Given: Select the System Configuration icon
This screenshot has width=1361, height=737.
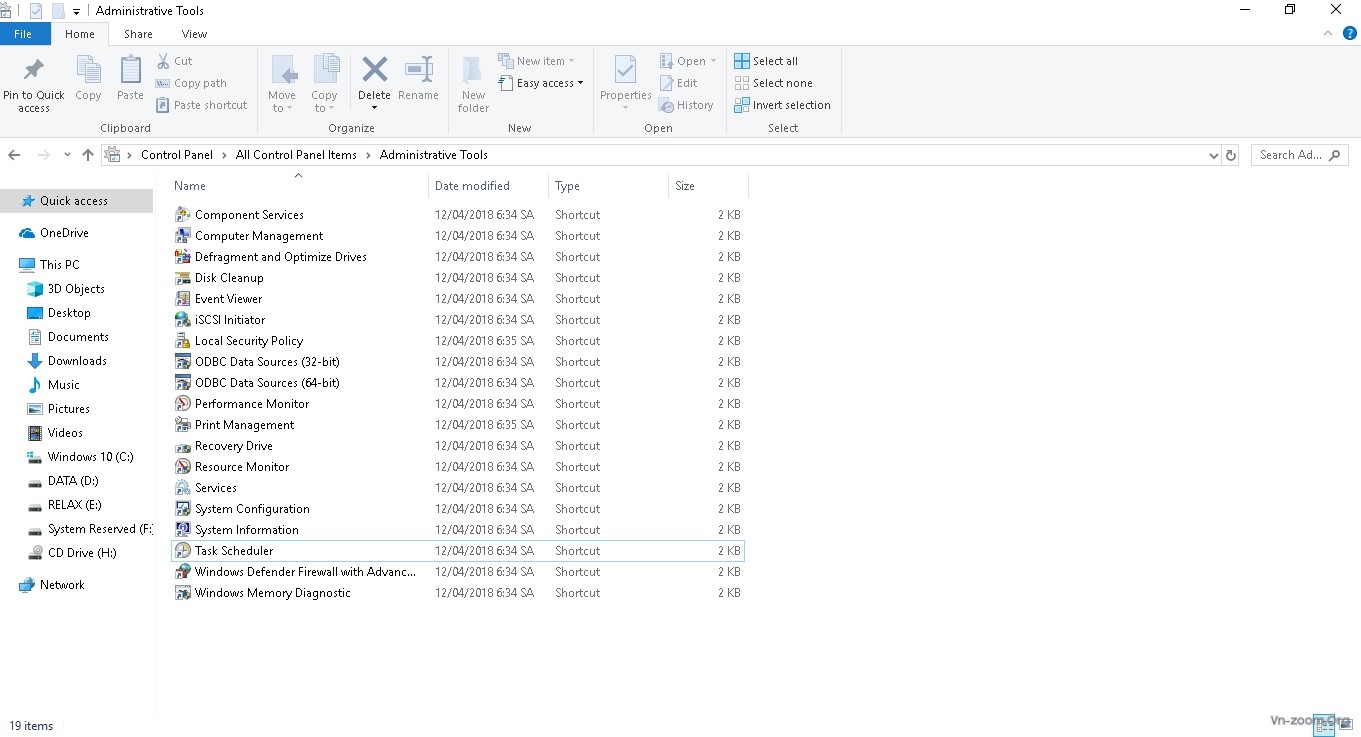Looking at the screenshot, I should click(182, 509).
